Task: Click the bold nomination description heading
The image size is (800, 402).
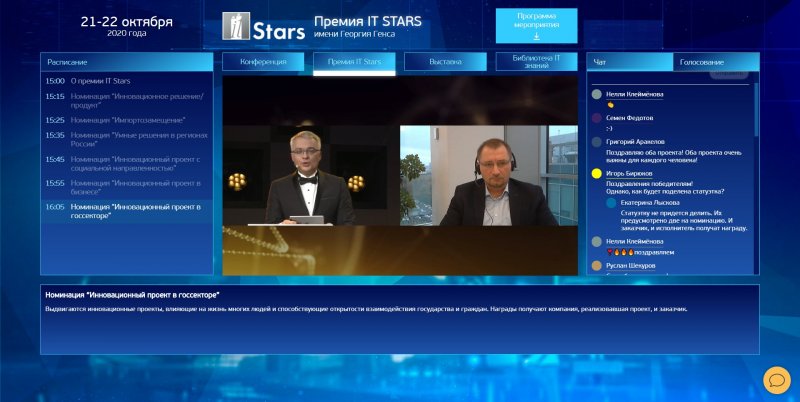Action: (x=132, y=295)
